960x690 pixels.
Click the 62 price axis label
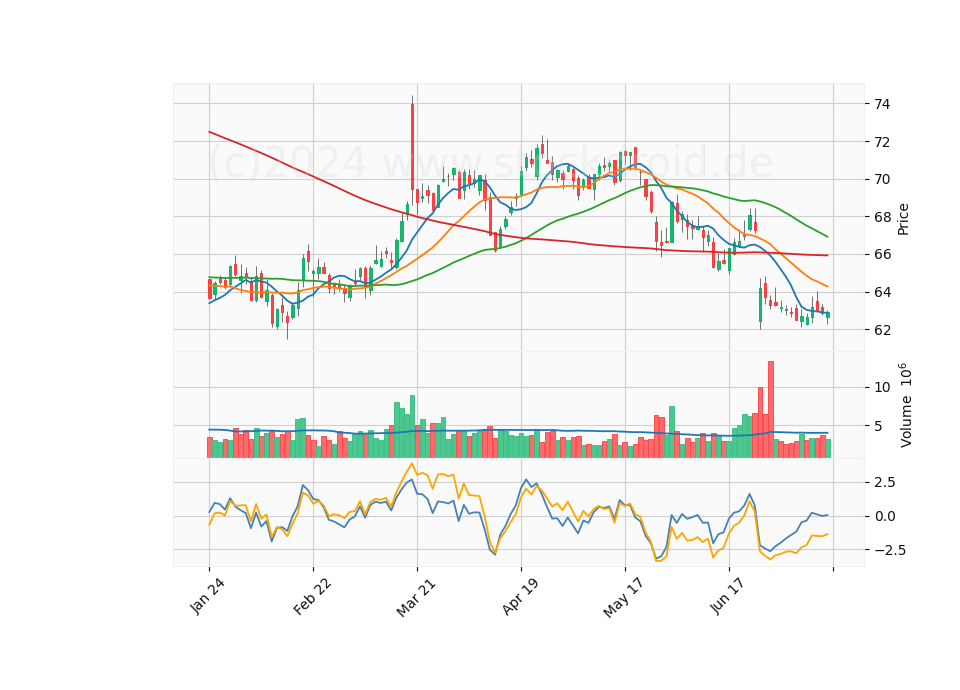[882, 330]
